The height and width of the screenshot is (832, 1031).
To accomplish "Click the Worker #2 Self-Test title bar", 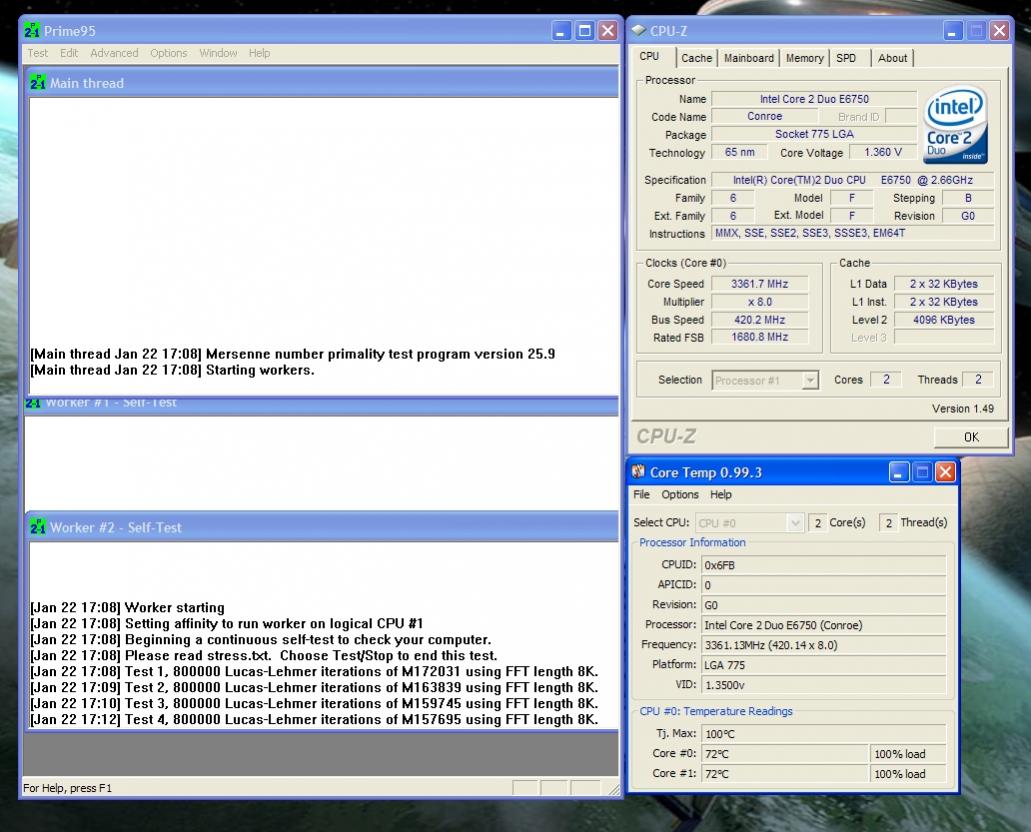I will click(x=322, y=527).
